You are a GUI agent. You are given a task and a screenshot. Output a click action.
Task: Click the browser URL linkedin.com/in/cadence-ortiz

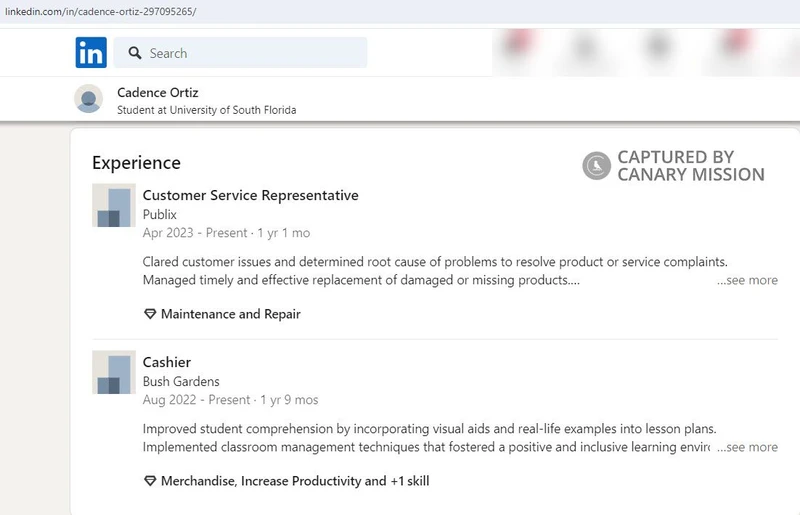101,11
